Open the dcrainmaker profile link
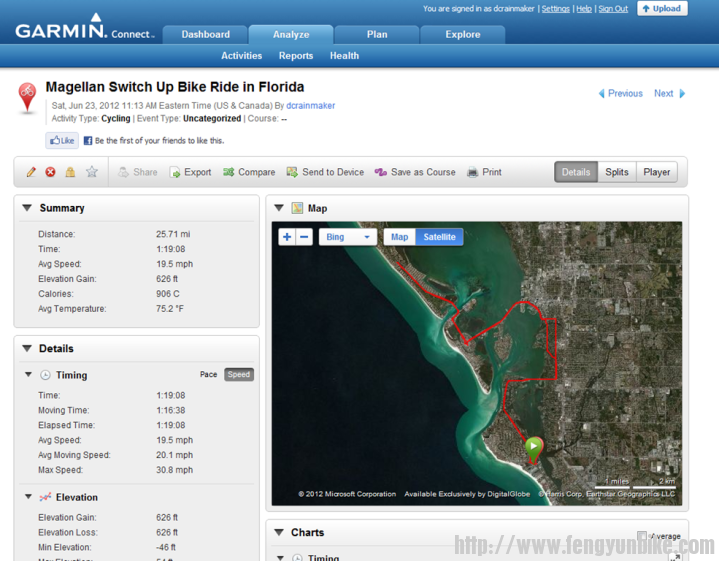 coord(310,105)
